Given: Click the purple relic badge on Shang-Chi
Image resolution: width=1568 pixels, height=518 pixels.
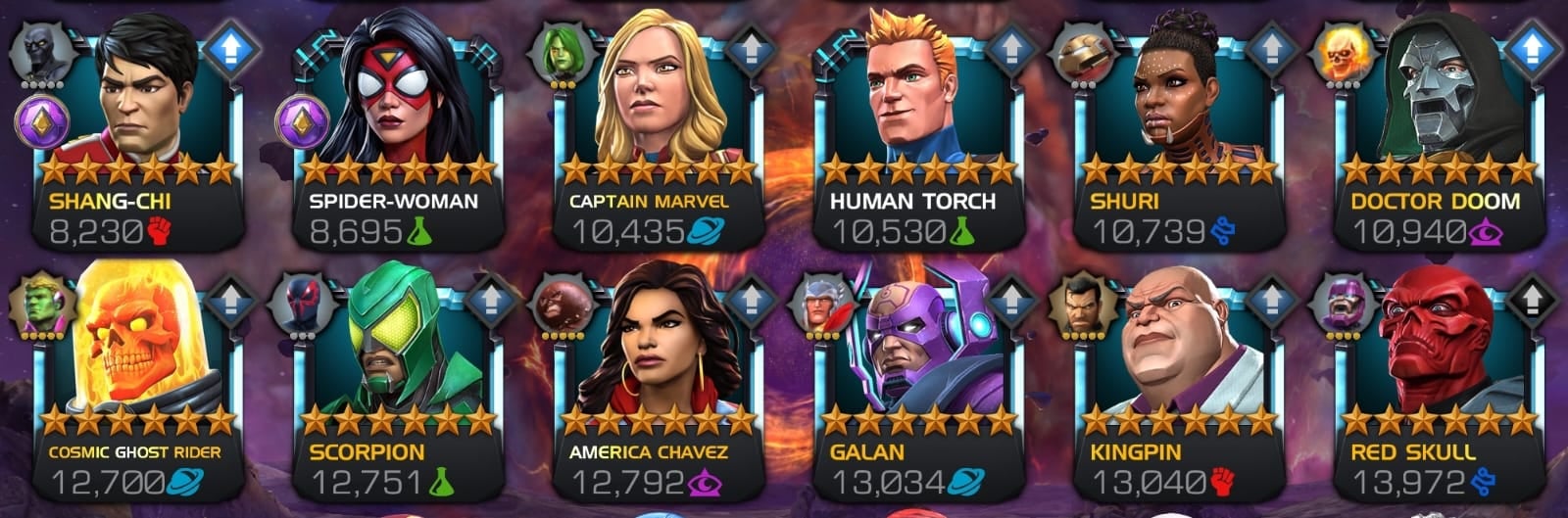Looking at the screenshot, I should coord(41,122).
